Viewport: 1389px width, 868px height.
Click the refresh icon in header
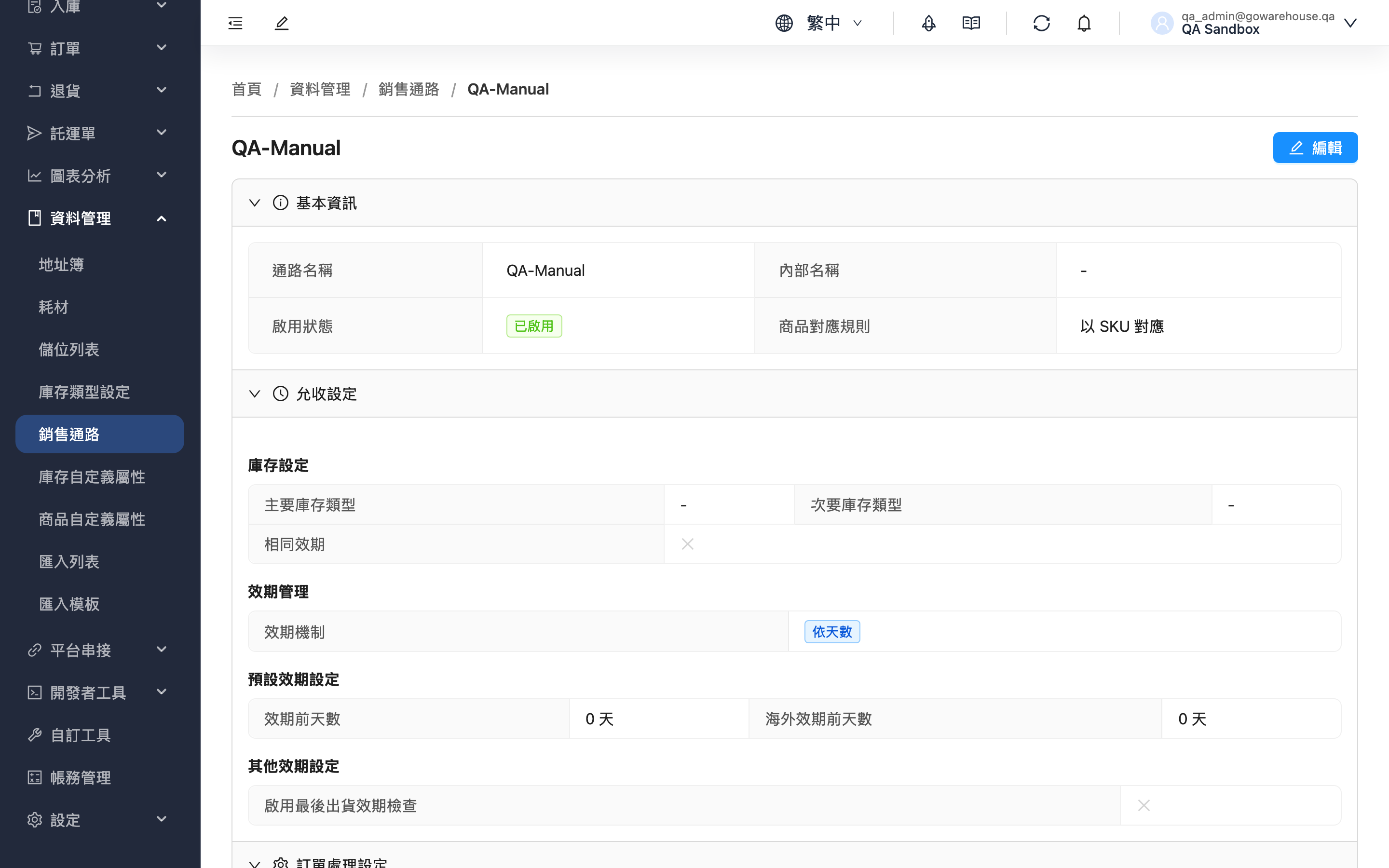click(x=1041, y=23)
